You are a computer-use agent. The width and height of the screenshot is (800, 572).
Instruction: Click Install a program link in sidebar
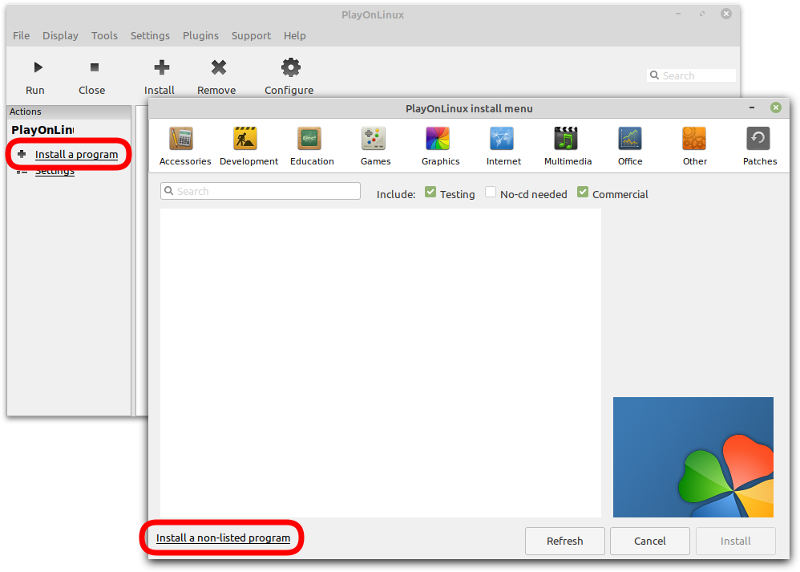tap(76, 154)
